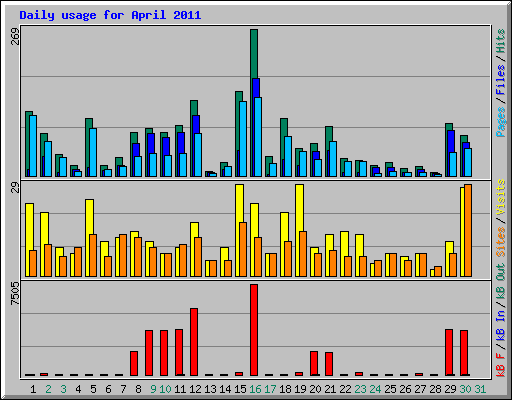This screenshot has height=400, width=512.
Task: Click the tall orange Sites bar for day 30
Action: (468, 230)
